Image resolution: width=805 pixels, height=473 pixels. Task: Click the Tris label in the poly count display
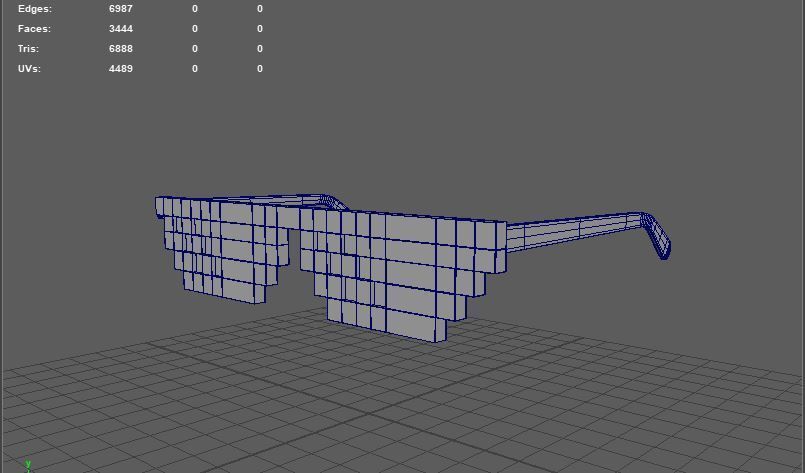pos(28,49)
